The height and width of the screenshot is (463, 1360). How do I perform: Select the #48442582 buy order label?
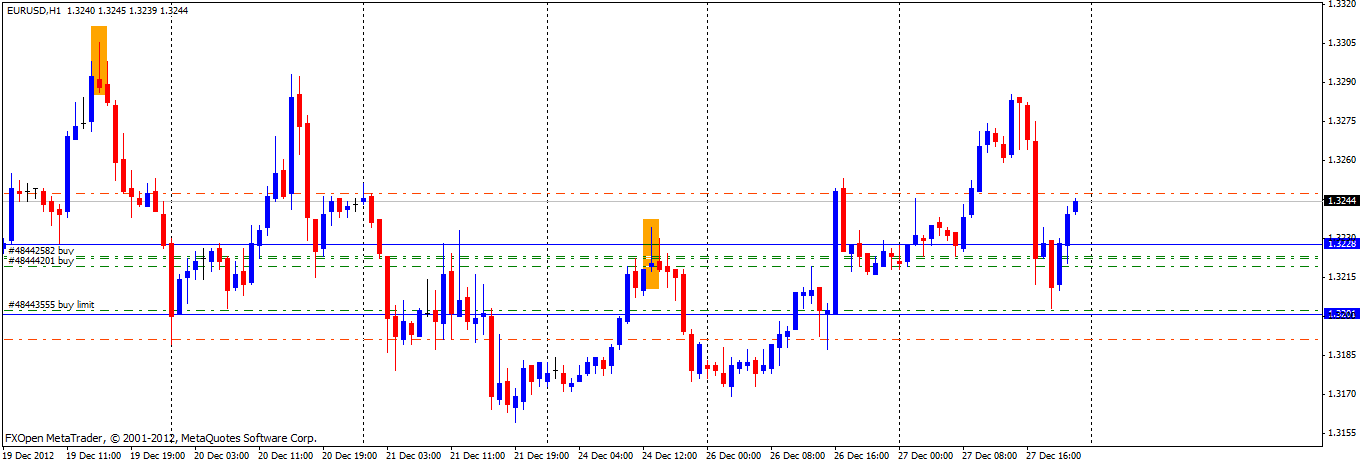(x=41, y=250)
